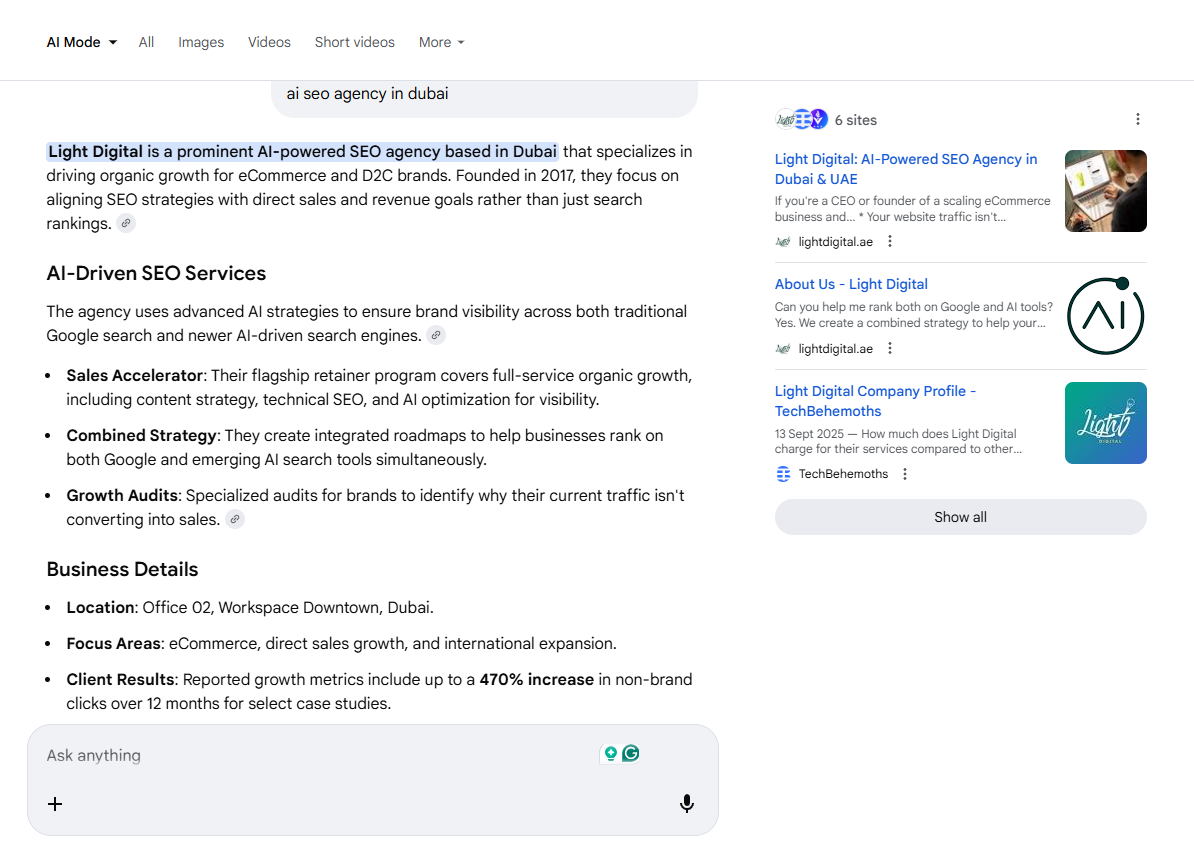Click the Grammarly icon in input box
The width and height of the screenshot is (1194, 843).
[630, 754]
